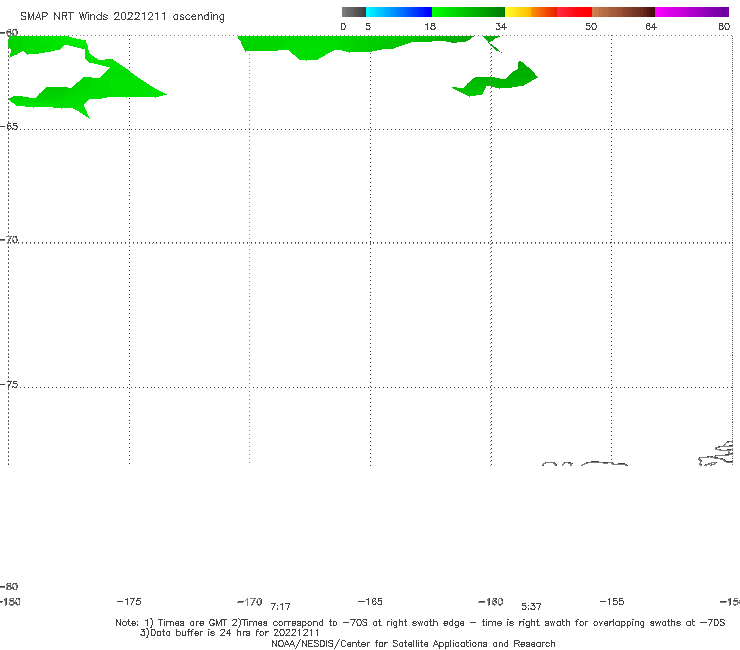Click the coastline outline at bottom right

click(x=716, y=454)
